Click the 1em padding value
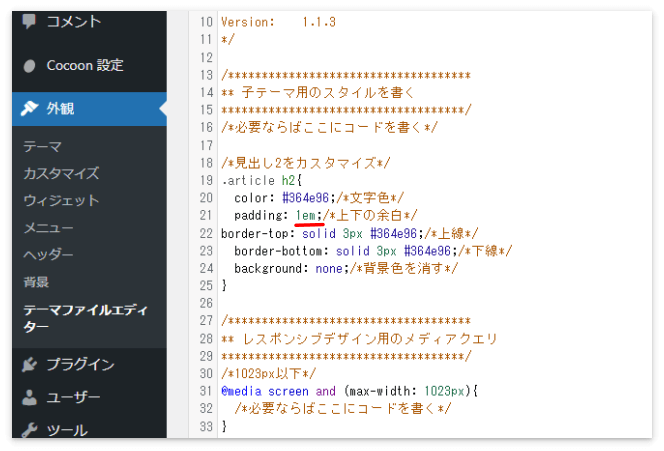The width and height of the screenshot is (664, 451). coord(306,216)
